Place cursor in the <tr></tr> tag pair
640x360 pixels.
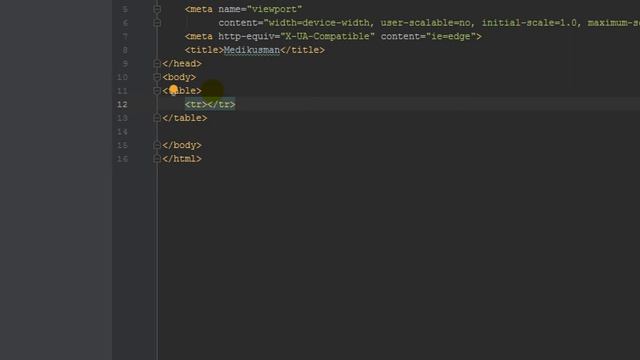pos(210,104)
